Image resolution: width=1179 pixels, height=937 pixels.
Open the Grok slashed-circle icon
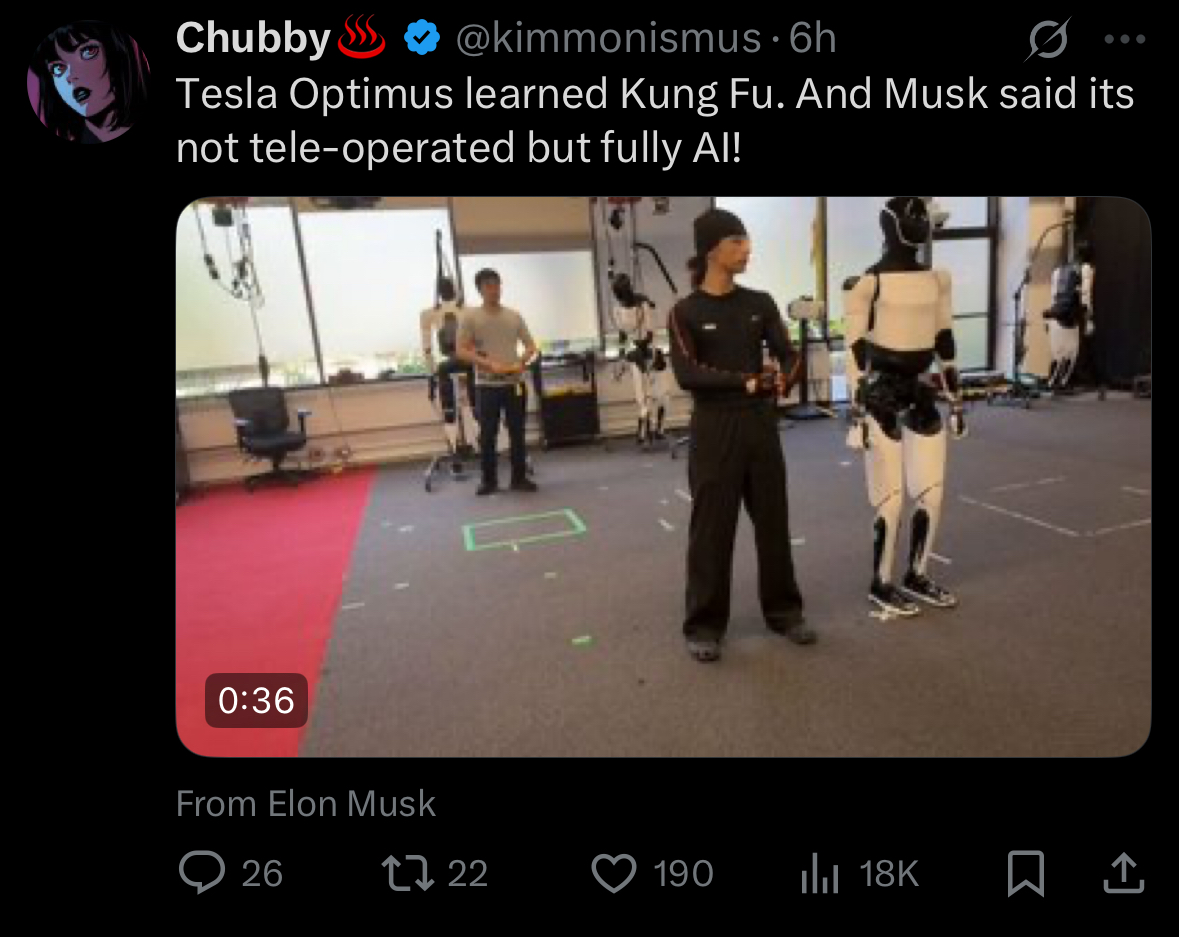pos(1047,38)
